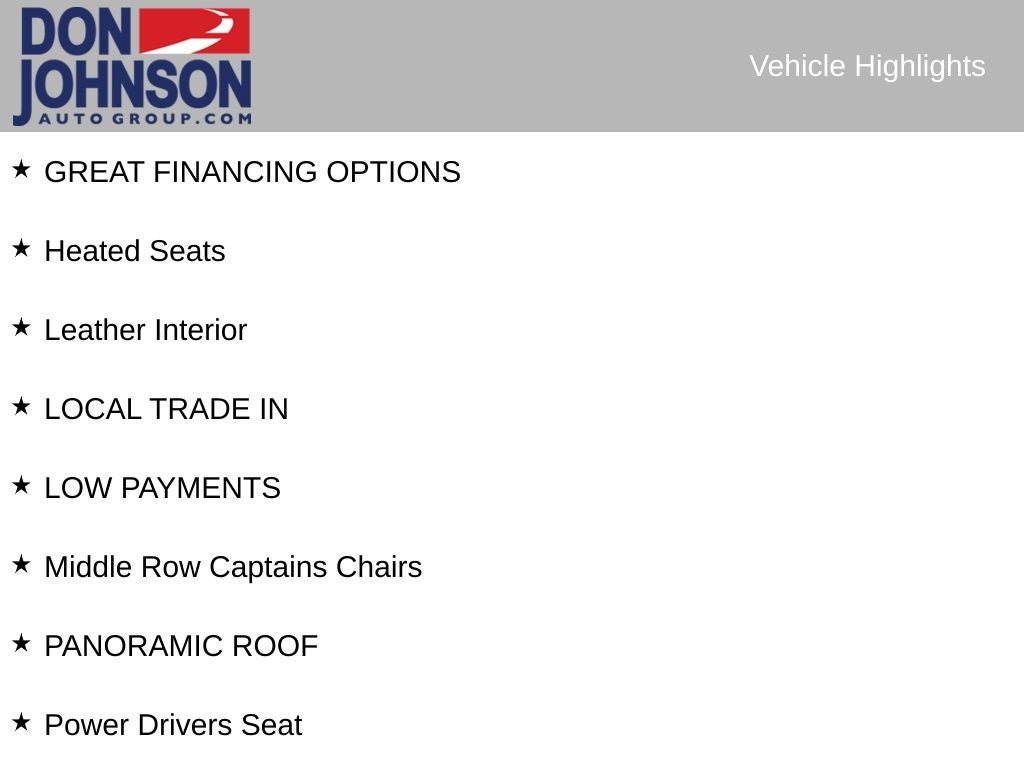Click the LOCAL TRADE IN text
The height and width of the screenshot is (768, 1024).
(x=166, y=409)
